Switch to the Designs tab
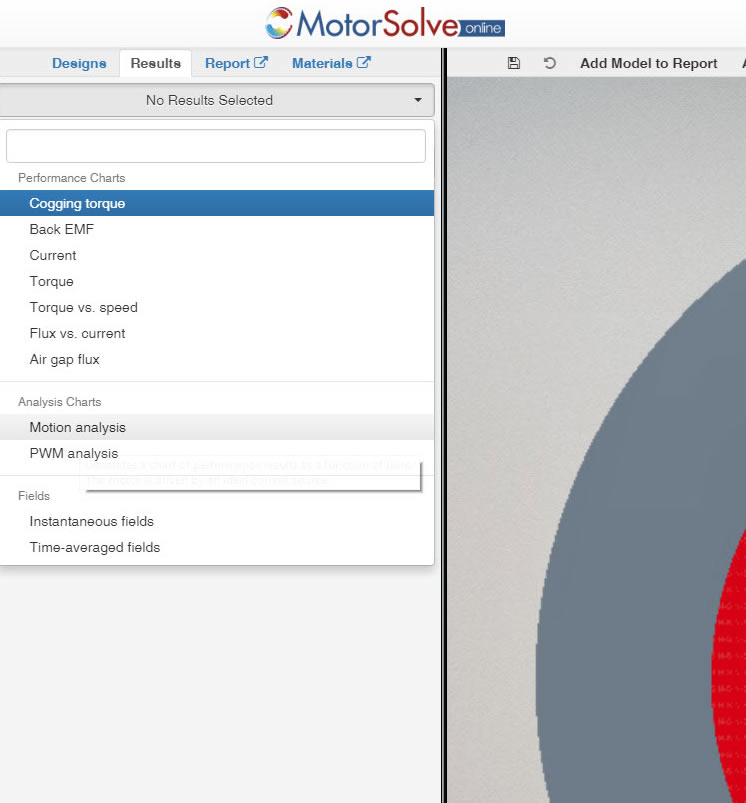 click(x=79, y=64)
